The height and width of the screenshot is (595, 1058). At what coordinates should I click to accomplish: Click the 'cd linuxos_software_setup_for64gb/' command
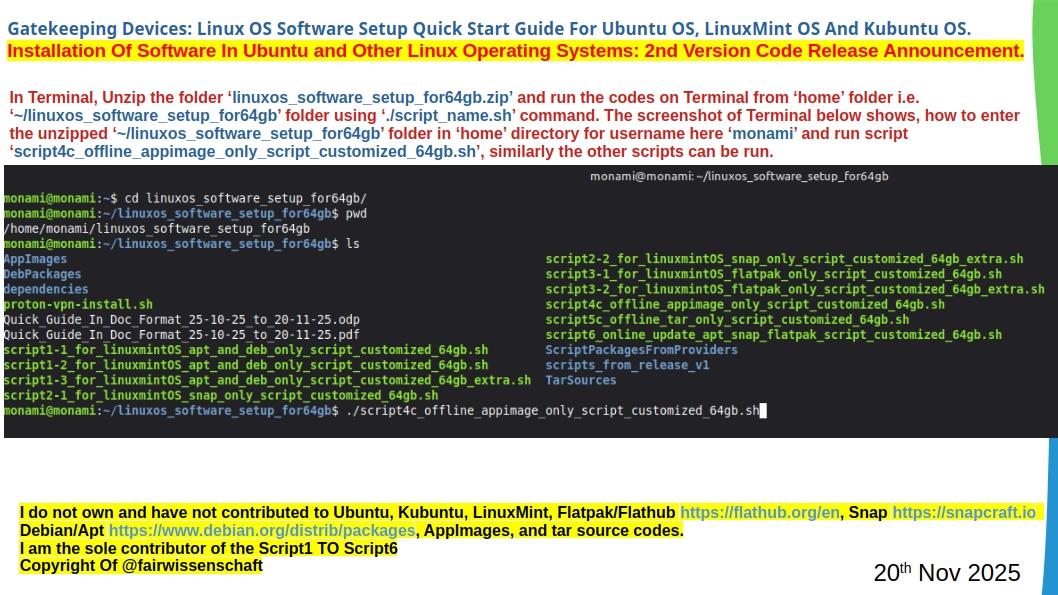[x=246, y=198]
